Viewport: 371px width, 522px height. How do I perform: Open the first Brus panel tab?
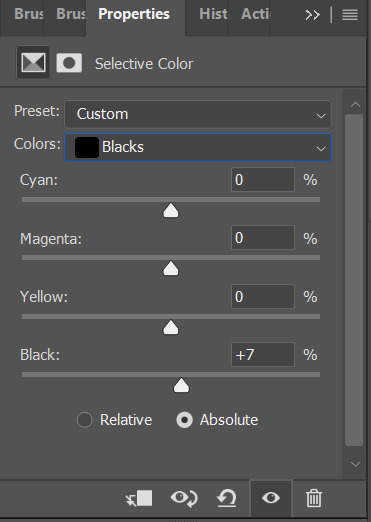[29, 14]
